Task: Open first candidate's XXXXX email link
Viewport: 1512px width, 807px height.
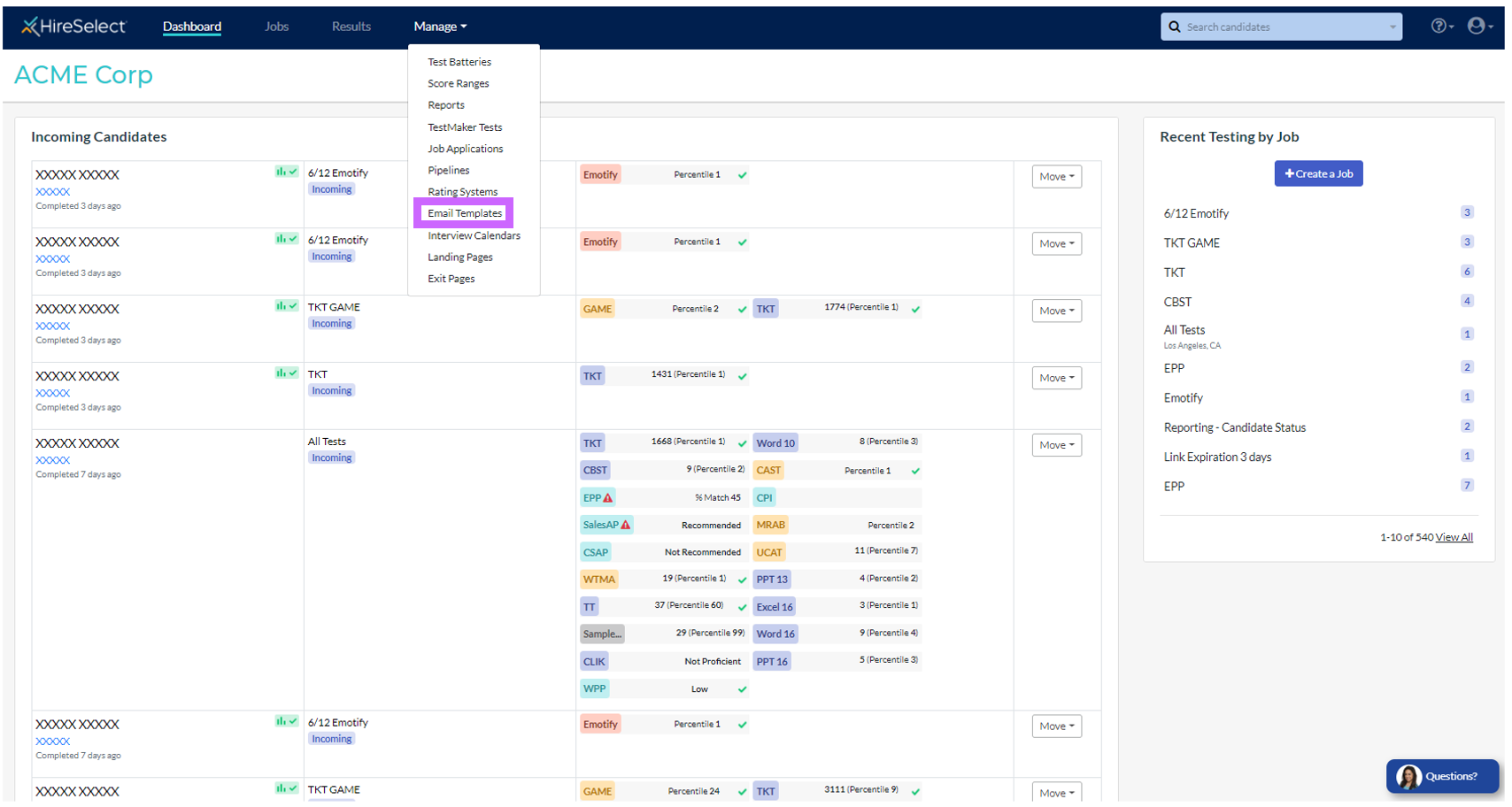Action: [x=53, y=192]
